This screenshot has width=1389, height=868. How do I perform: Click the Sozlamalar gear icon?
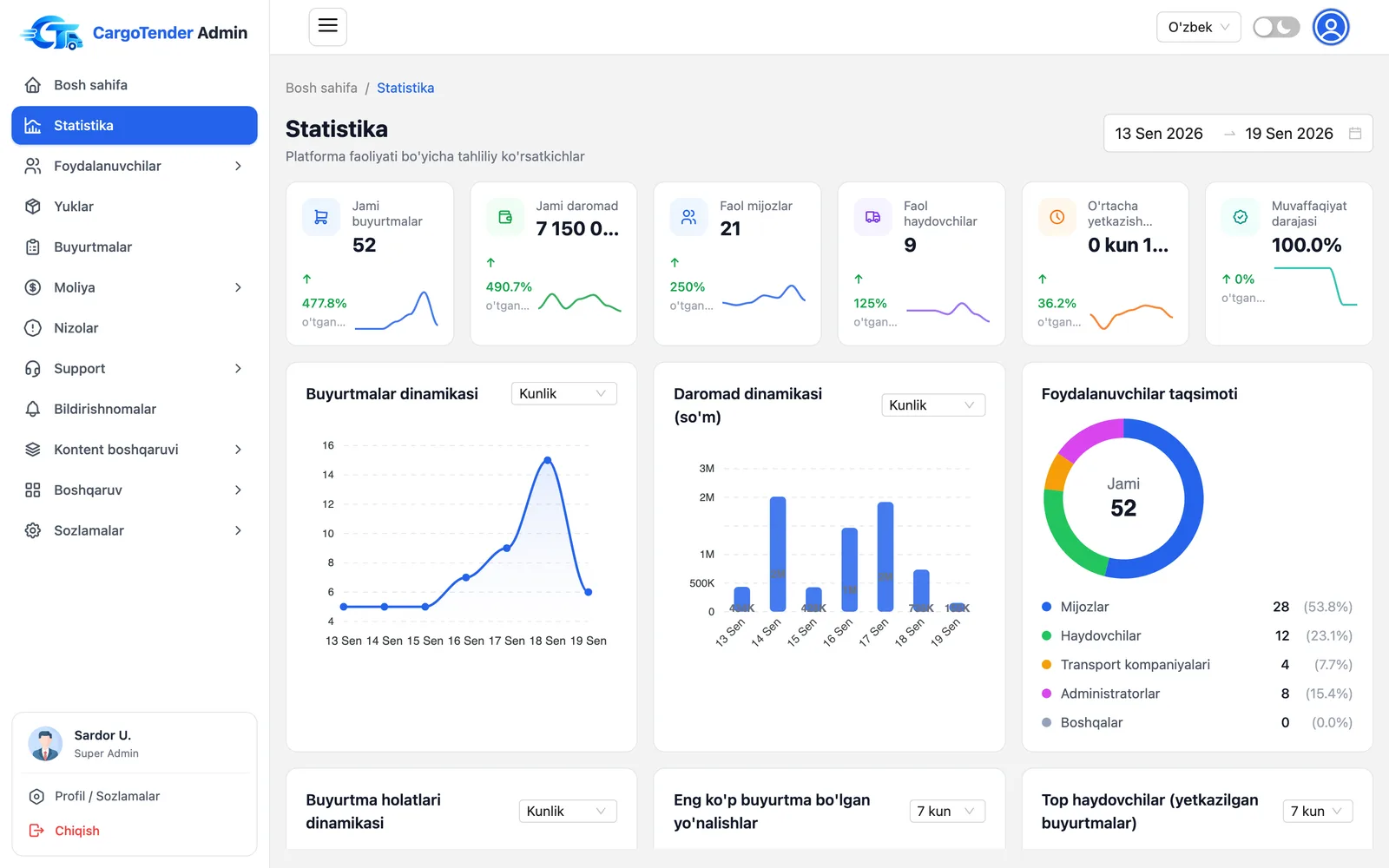click(33, 530)
